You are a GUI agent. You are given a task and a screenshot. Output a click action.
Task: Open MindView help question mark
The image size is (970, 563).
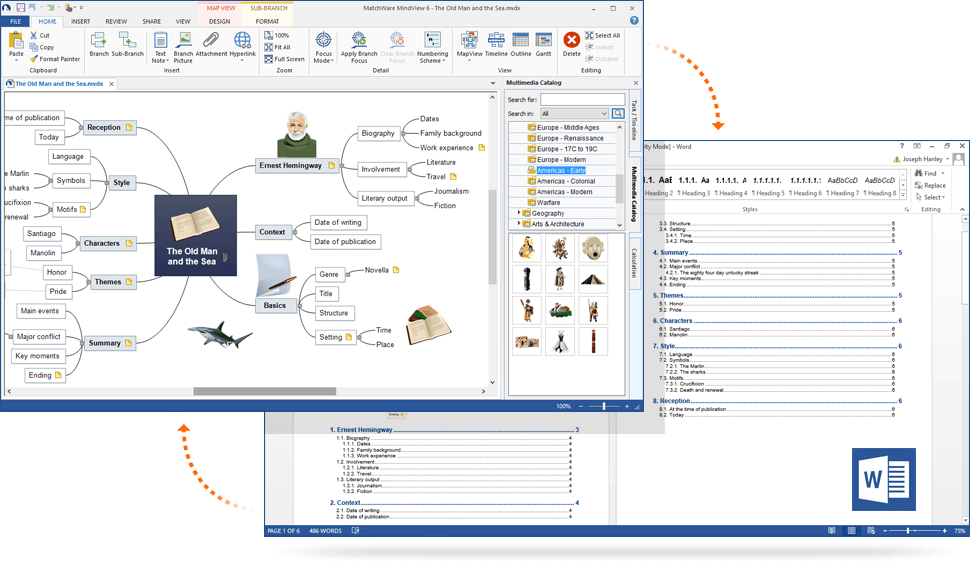point(634,20)
